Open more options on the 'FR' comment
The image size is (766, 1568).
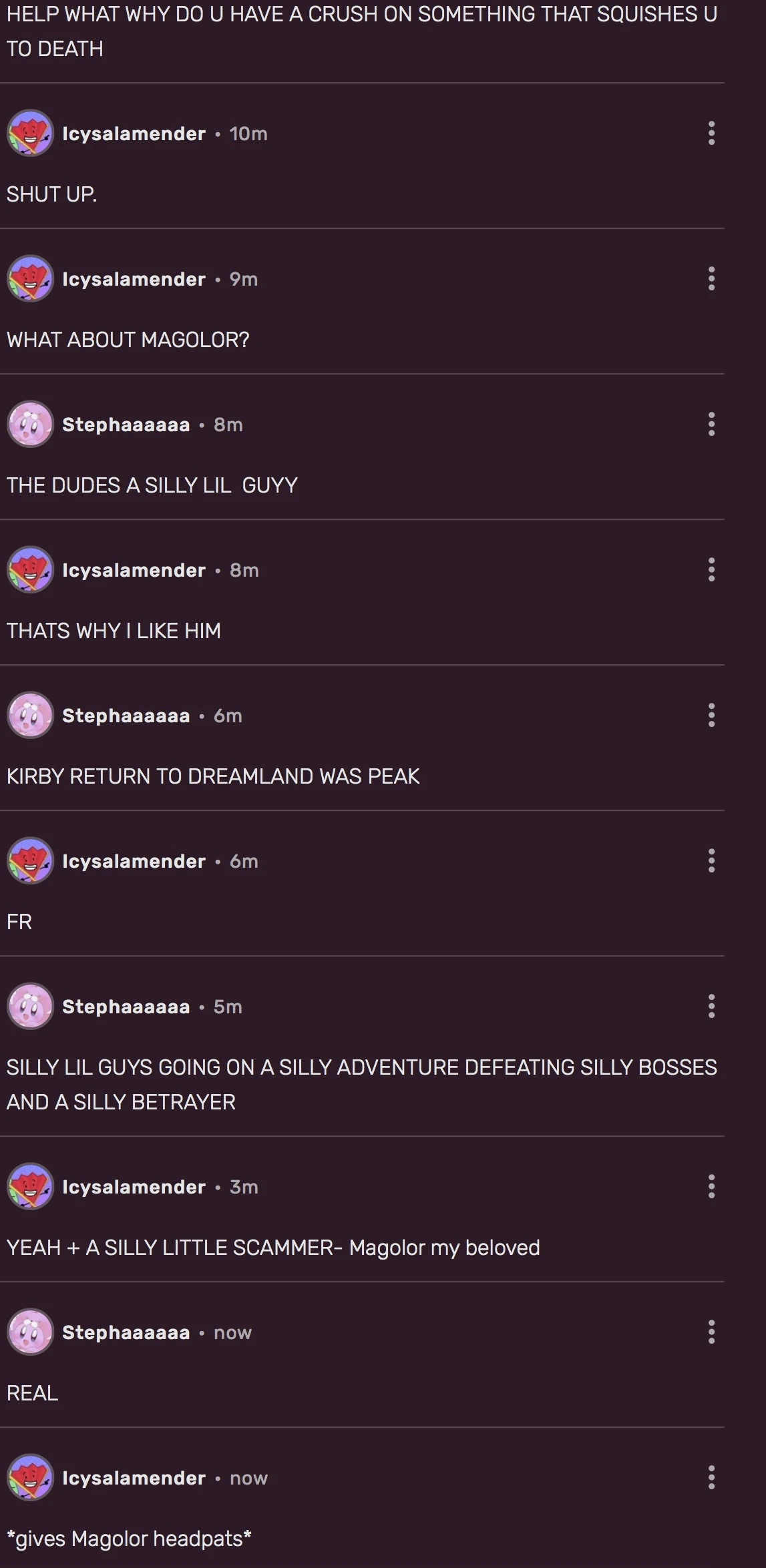[x=711, y=860]
